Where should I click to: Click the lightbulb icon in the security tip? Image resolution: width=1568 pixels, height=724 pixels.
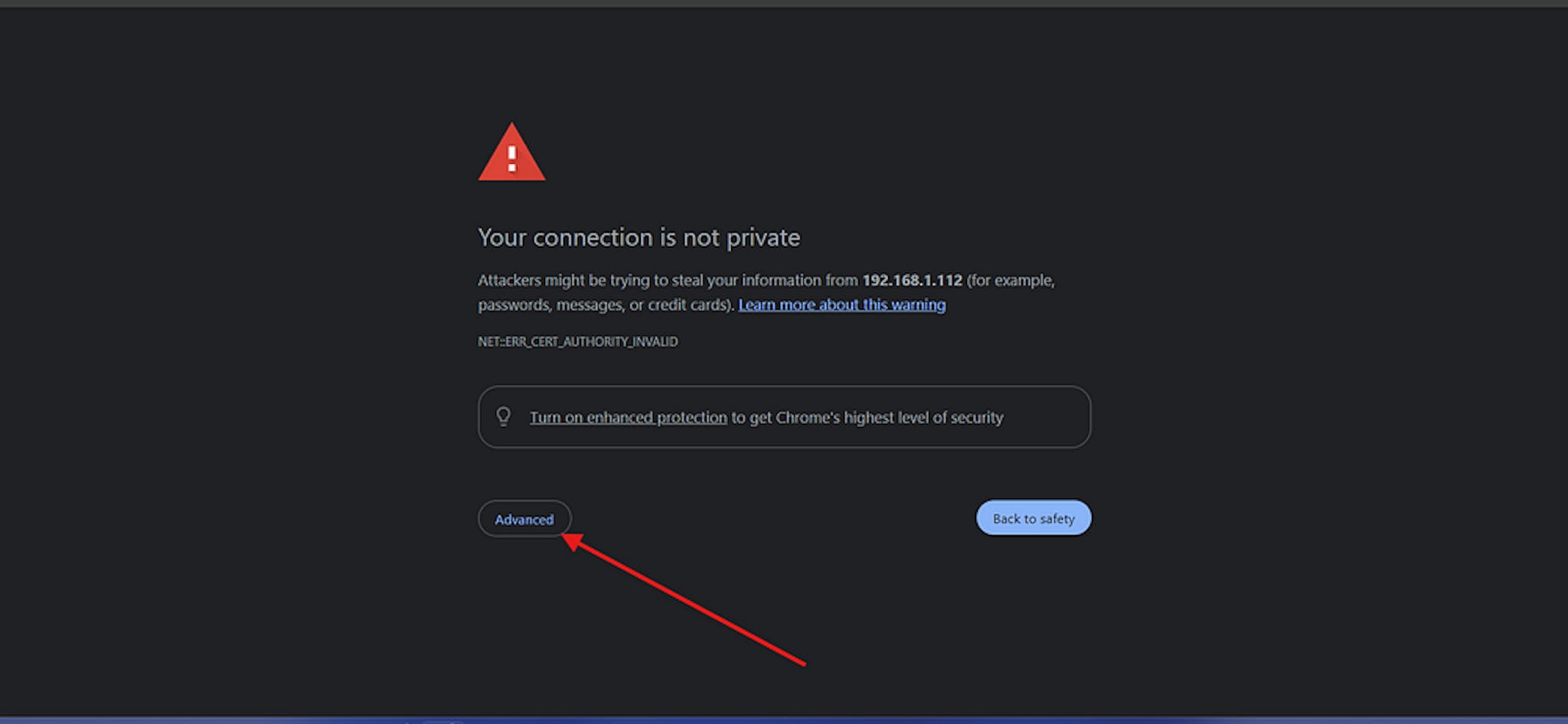(503, 416)
